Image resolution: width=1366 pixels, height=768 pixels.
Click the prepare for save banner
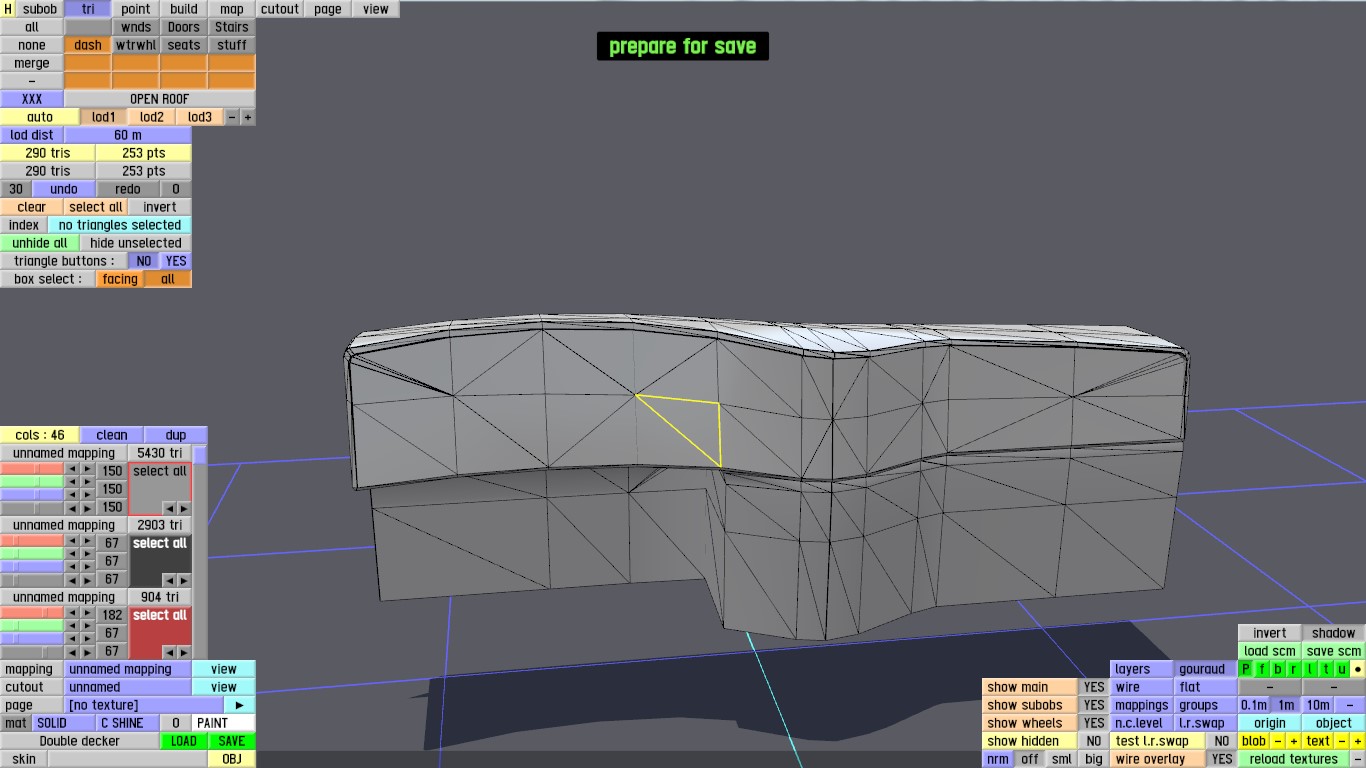pyautogui.click(x=683, y=46)
